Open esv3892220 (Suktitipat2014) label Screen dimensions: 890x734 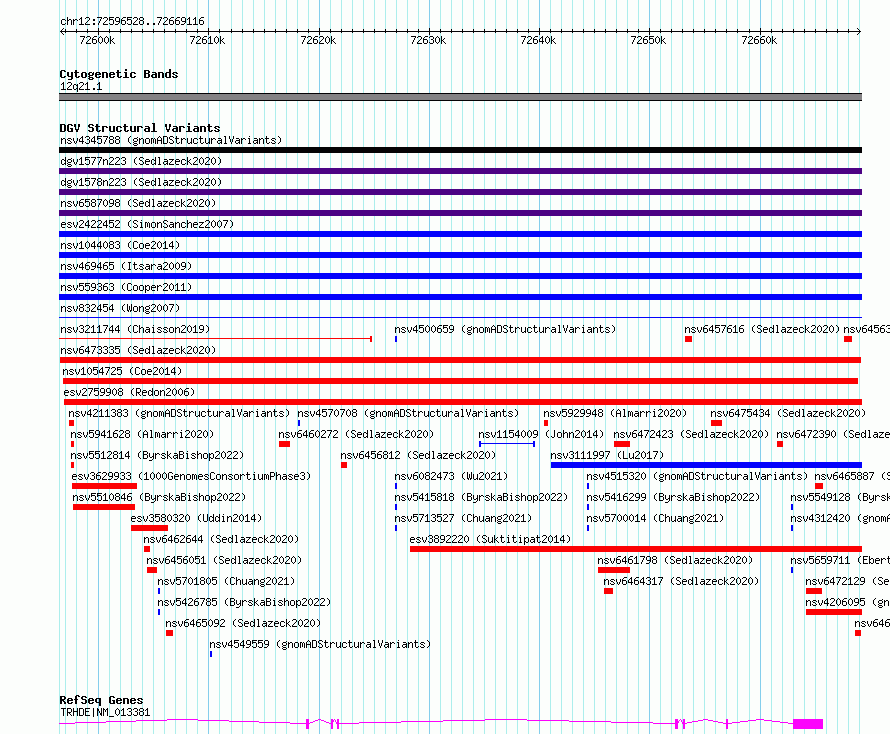tap(490, 539)
